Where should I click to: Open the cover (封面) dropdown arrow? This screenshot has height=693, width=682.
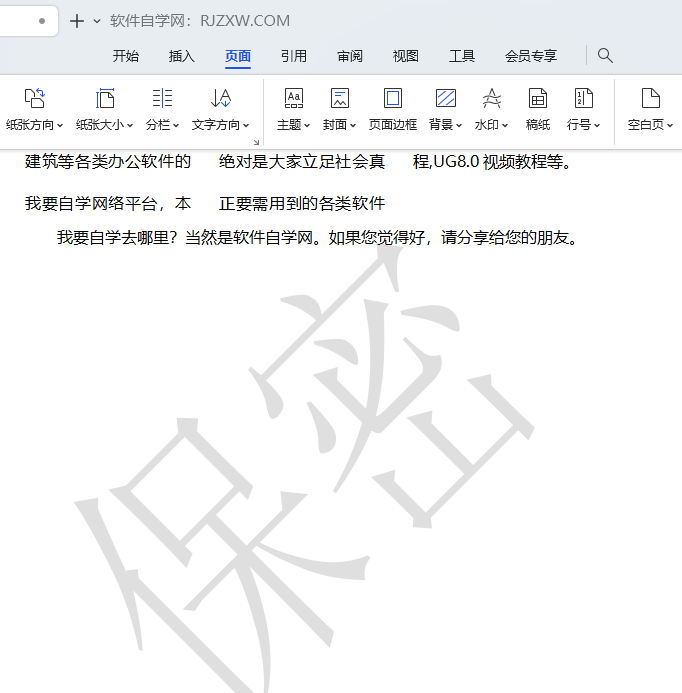click(x=353, y=126)
